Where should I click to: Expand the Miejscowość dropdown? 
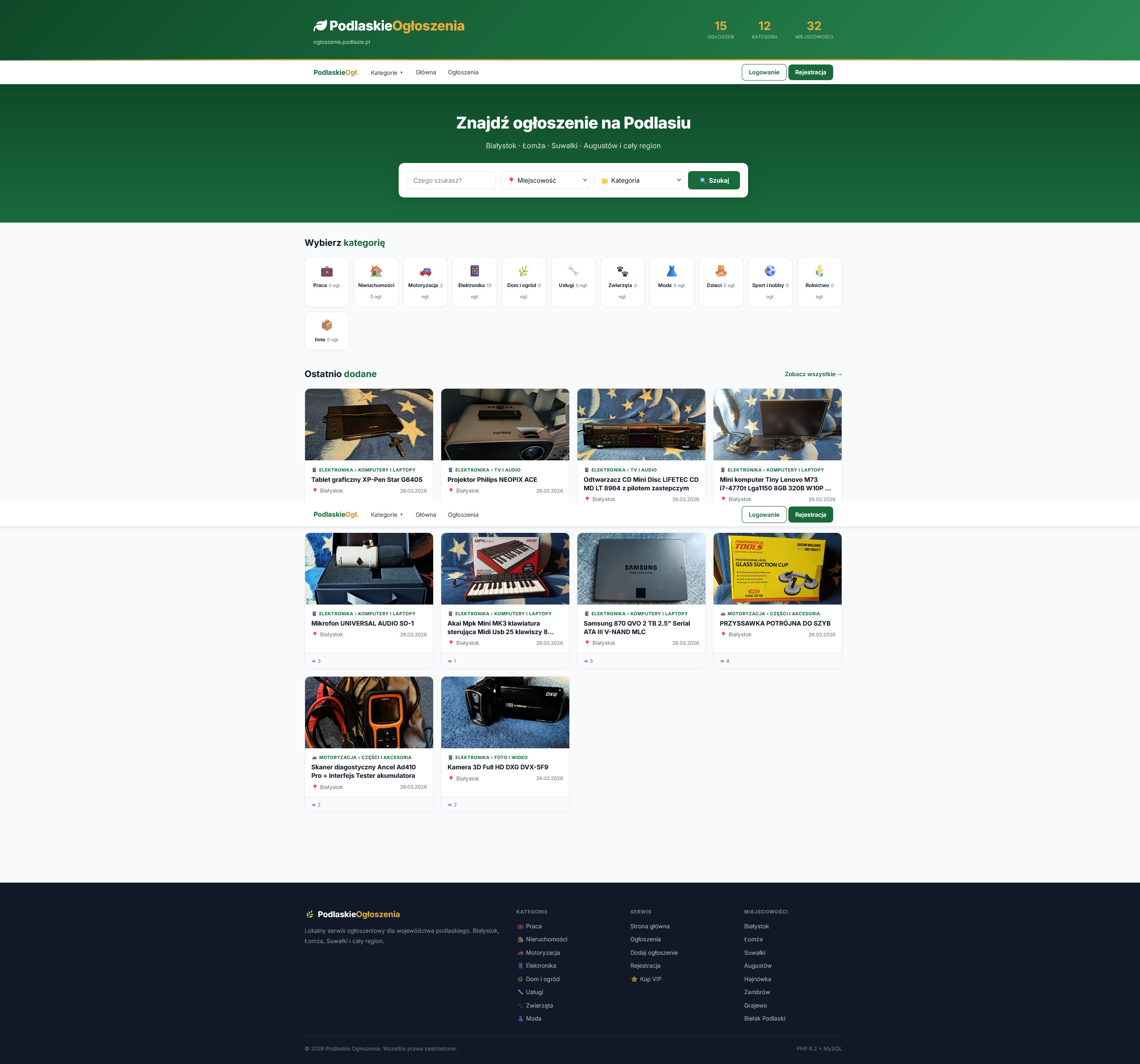tap(544, 180)
